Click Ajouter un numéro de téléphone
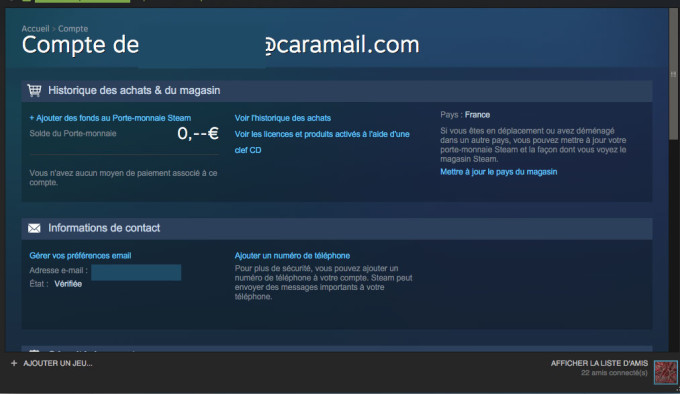The image size is (680, 394). pos(292,256)
